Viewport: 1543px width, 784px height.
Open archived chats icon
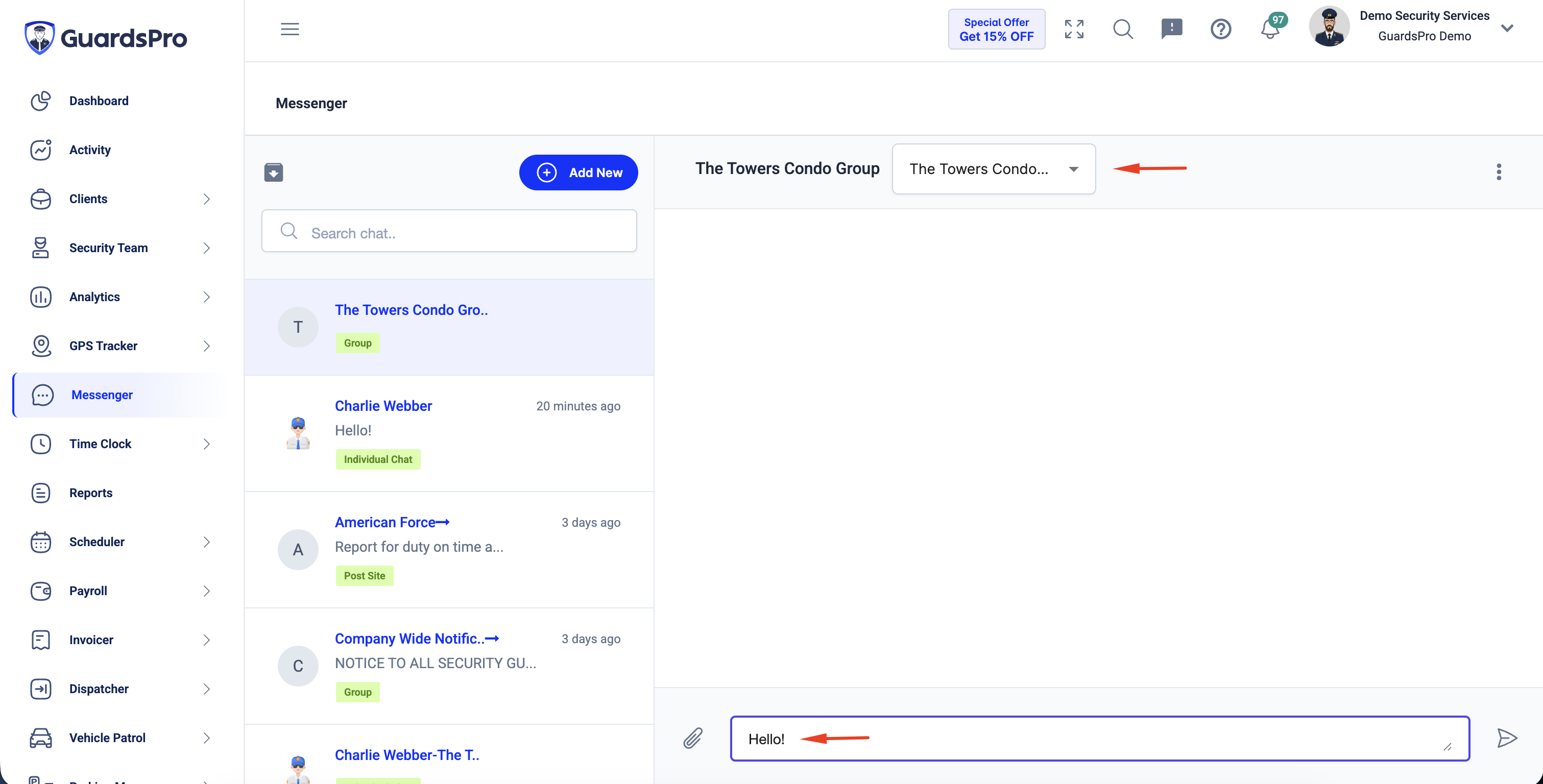(274, 173)
